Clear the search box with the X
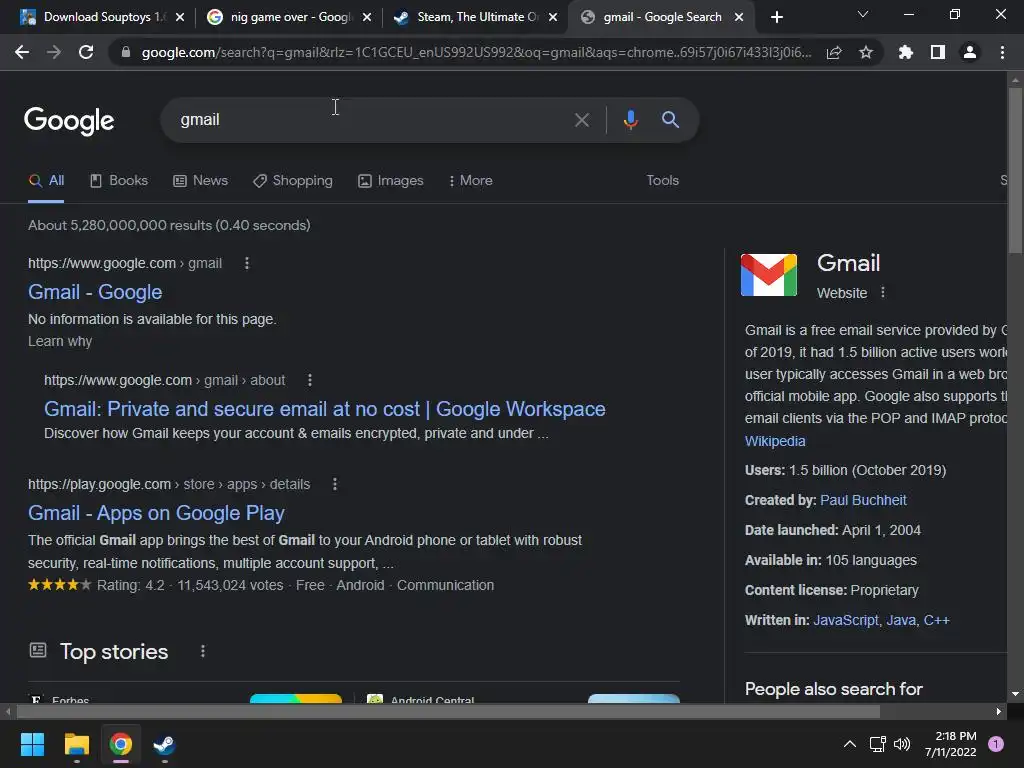Viewport: 1024px width, 768px height. point(582,120)
